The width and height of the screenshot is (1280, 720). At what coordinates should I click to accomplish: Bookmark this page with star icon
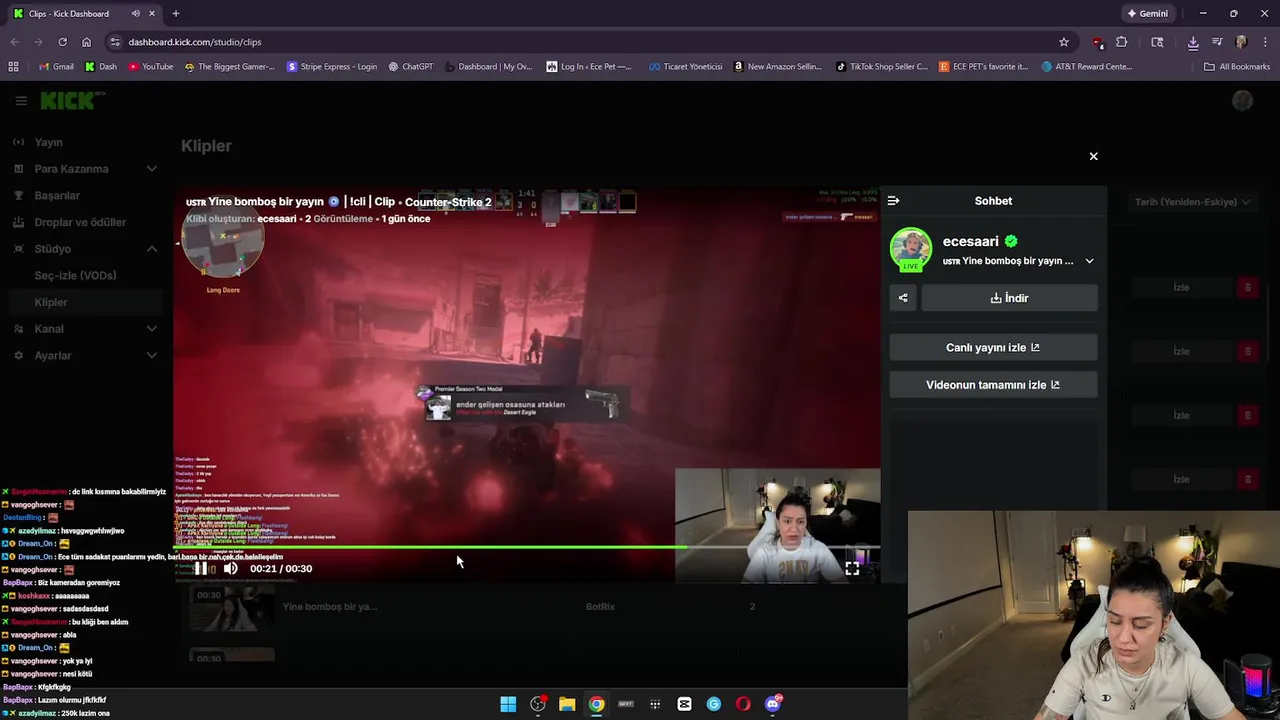[1063, 42]
